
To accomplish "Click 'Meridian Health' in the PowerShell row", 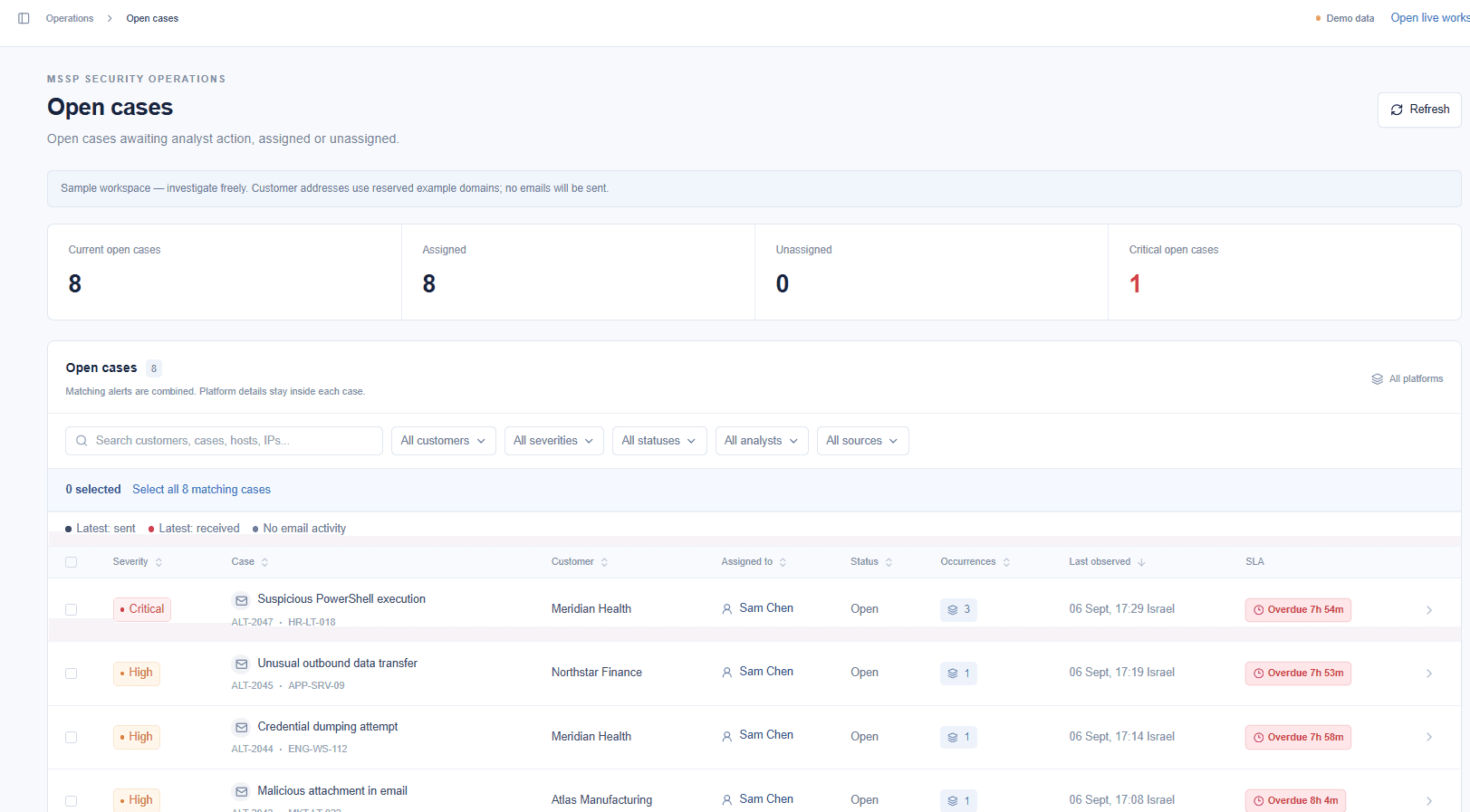I will coord(591,609).
